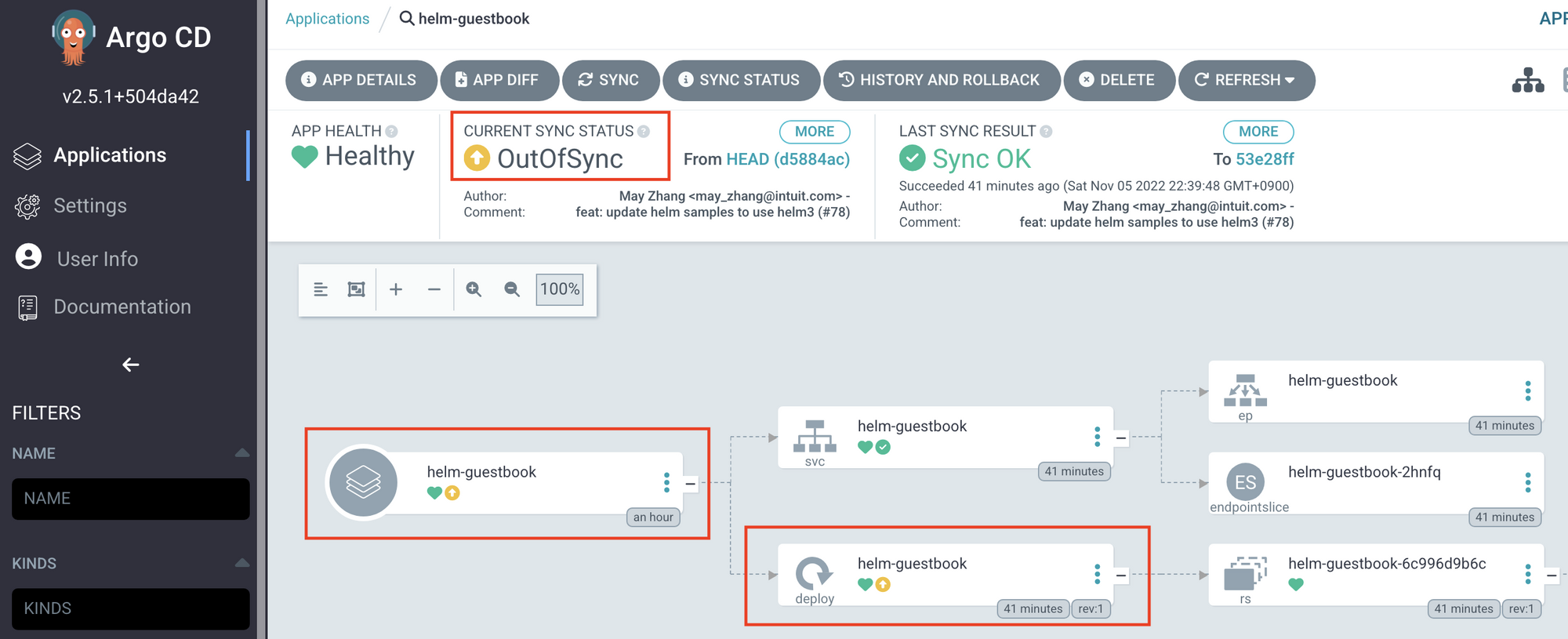Select the helm-guestbook-2hnfq endpointslice node
Viewport: 1568px width, 639px height.
[x=1376, y=483]
